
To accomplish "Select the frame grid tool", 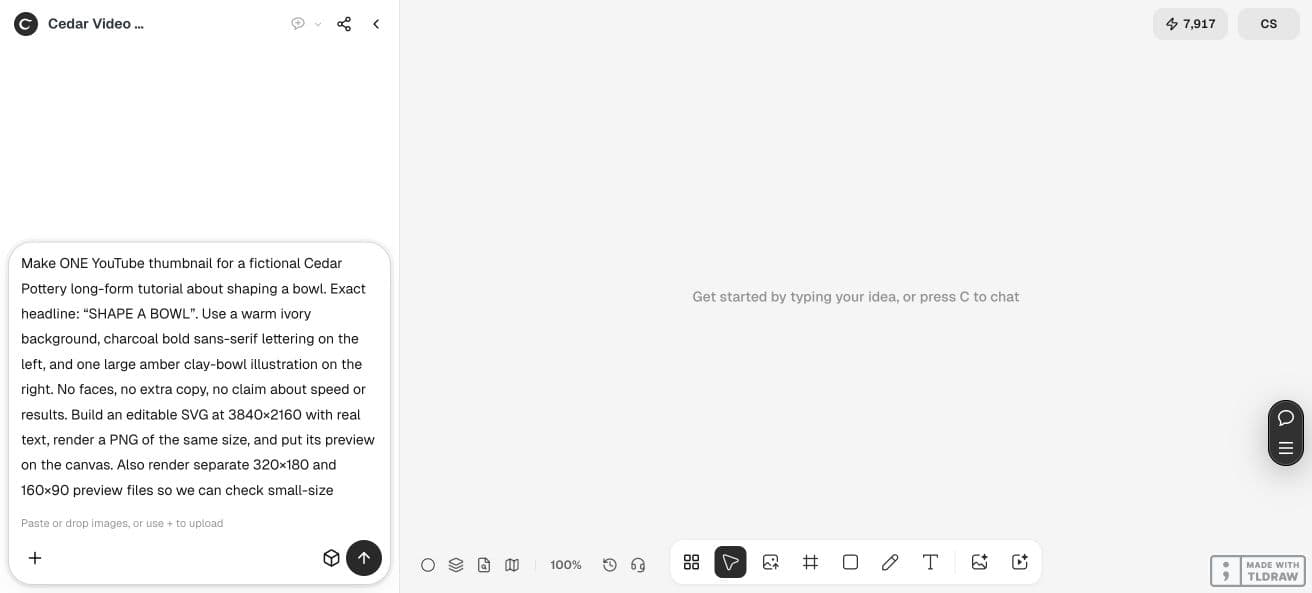I will [x=811, y=562].
